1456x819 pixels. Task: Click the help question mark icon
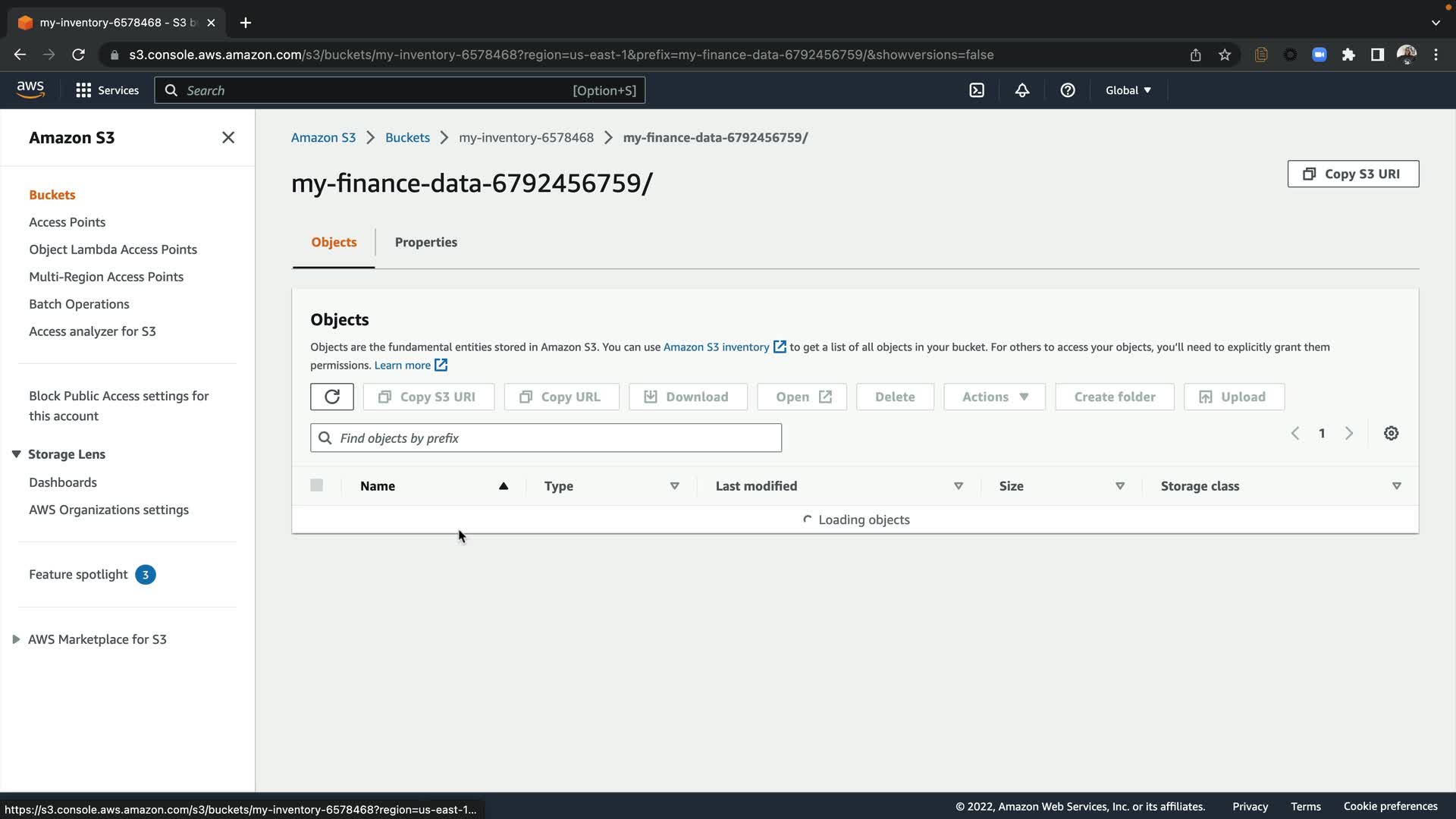pos(1068,90)
